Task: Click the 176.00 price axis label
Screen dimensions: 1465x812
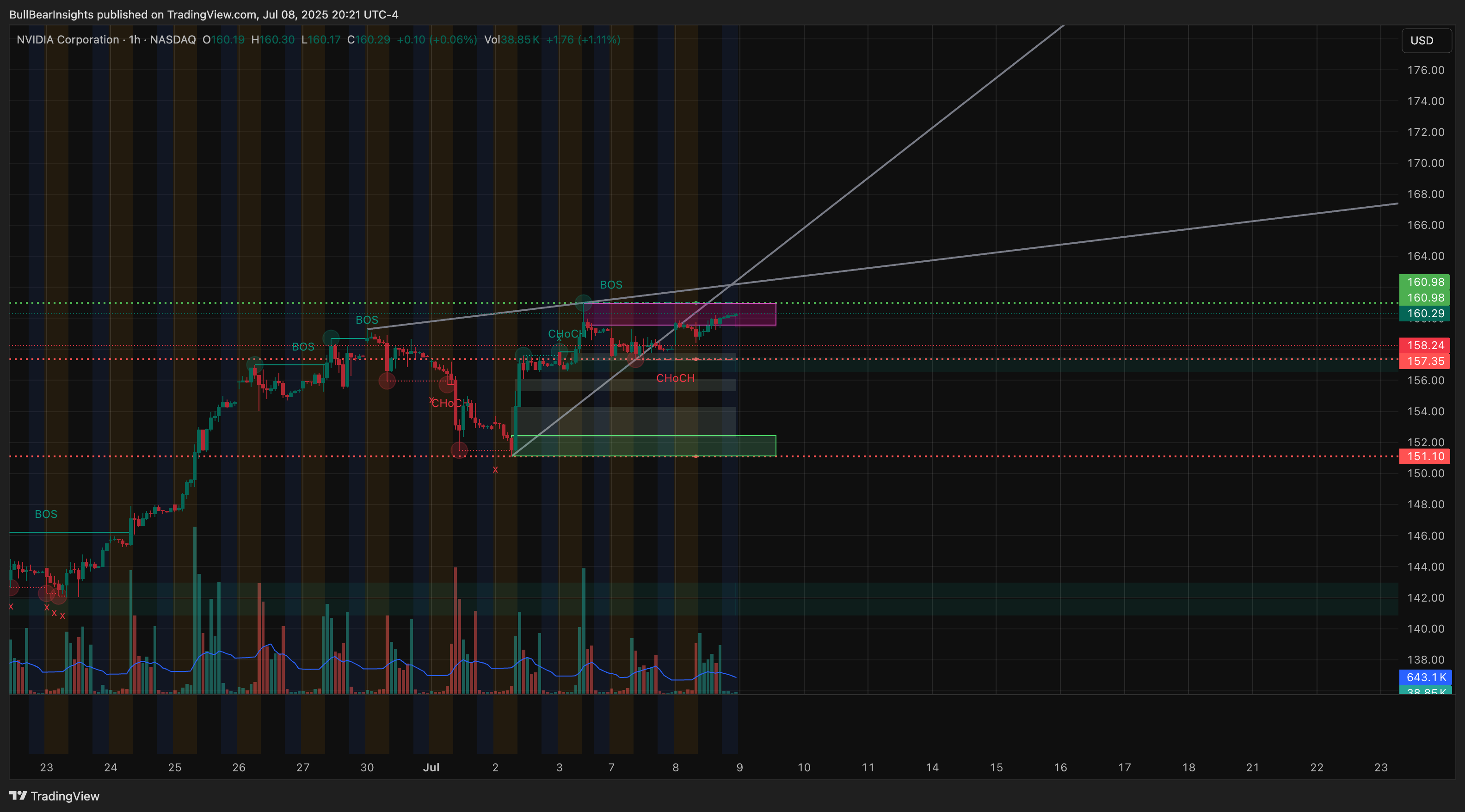Action: (x=1425, y=70)
